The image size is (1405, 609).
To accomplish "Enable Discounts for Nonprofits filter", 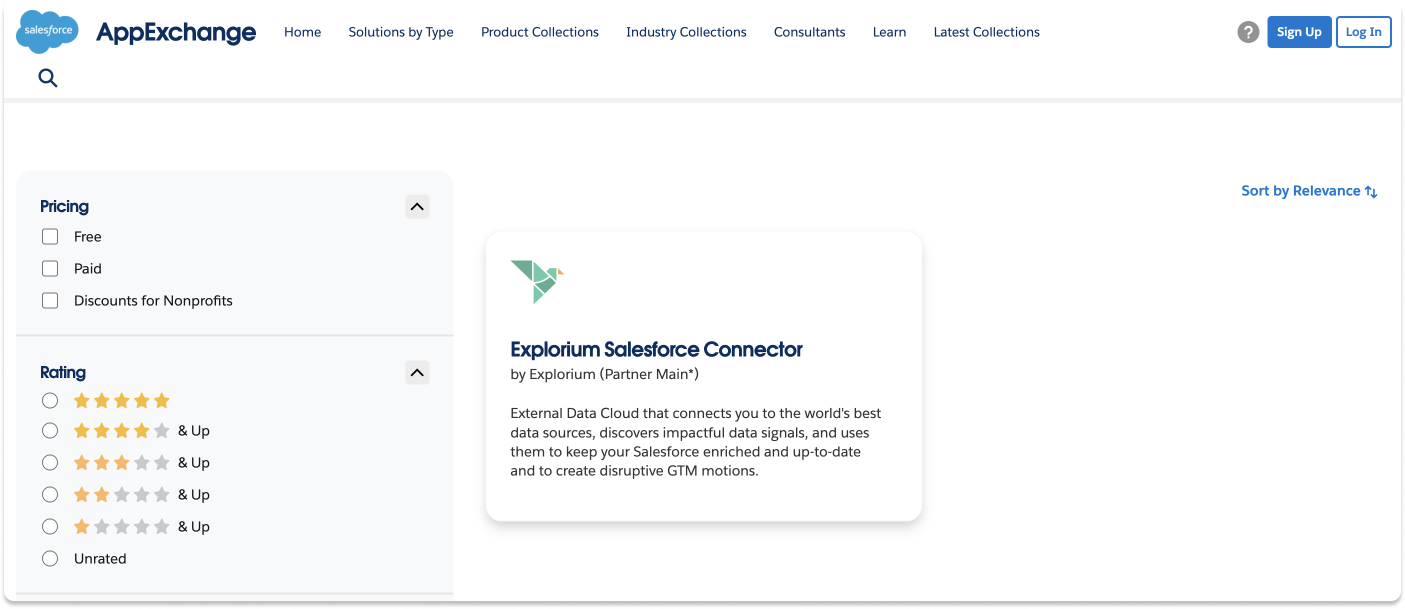I will (50, 300).
